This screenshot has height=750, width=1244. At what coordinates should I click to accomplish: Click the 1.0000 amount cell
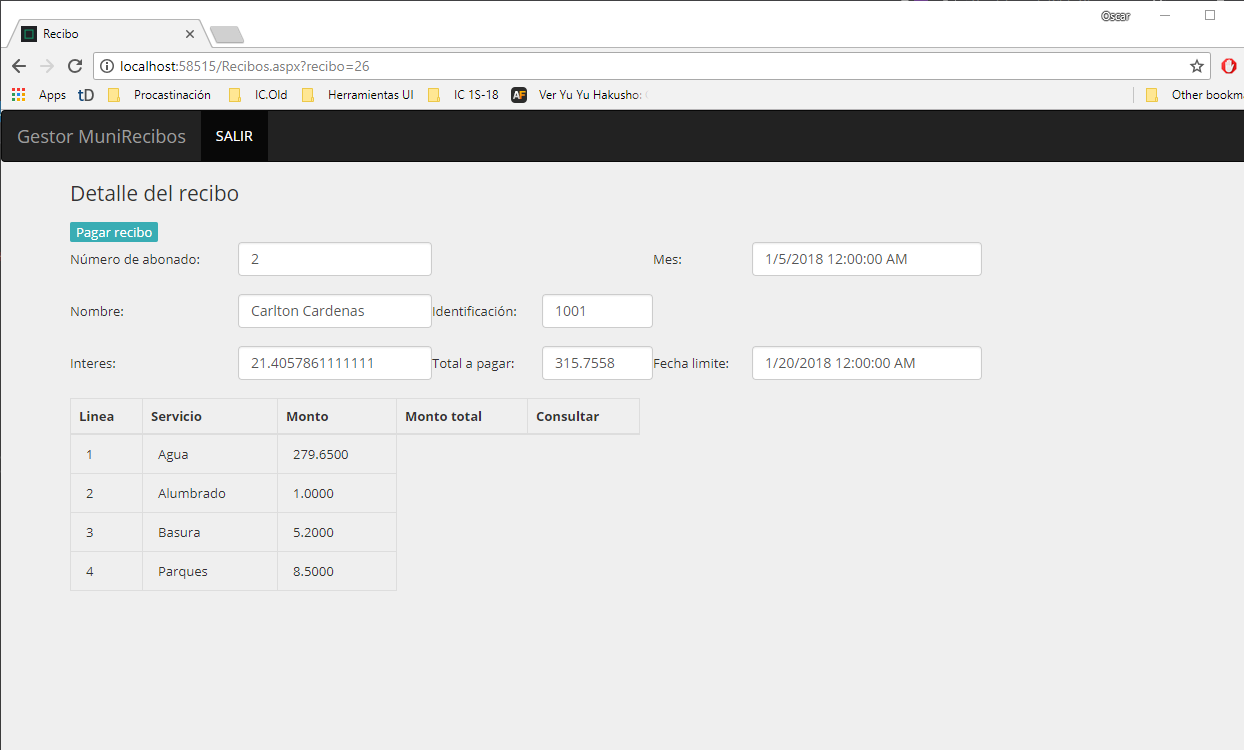(337, 494)
